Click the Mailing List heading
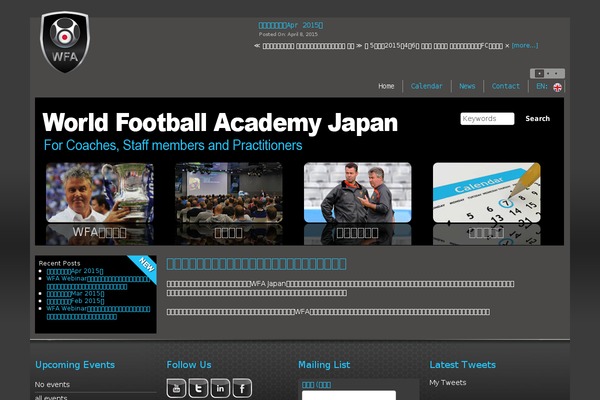The width and height of the screenshot is (600, 400). [324, 365]
